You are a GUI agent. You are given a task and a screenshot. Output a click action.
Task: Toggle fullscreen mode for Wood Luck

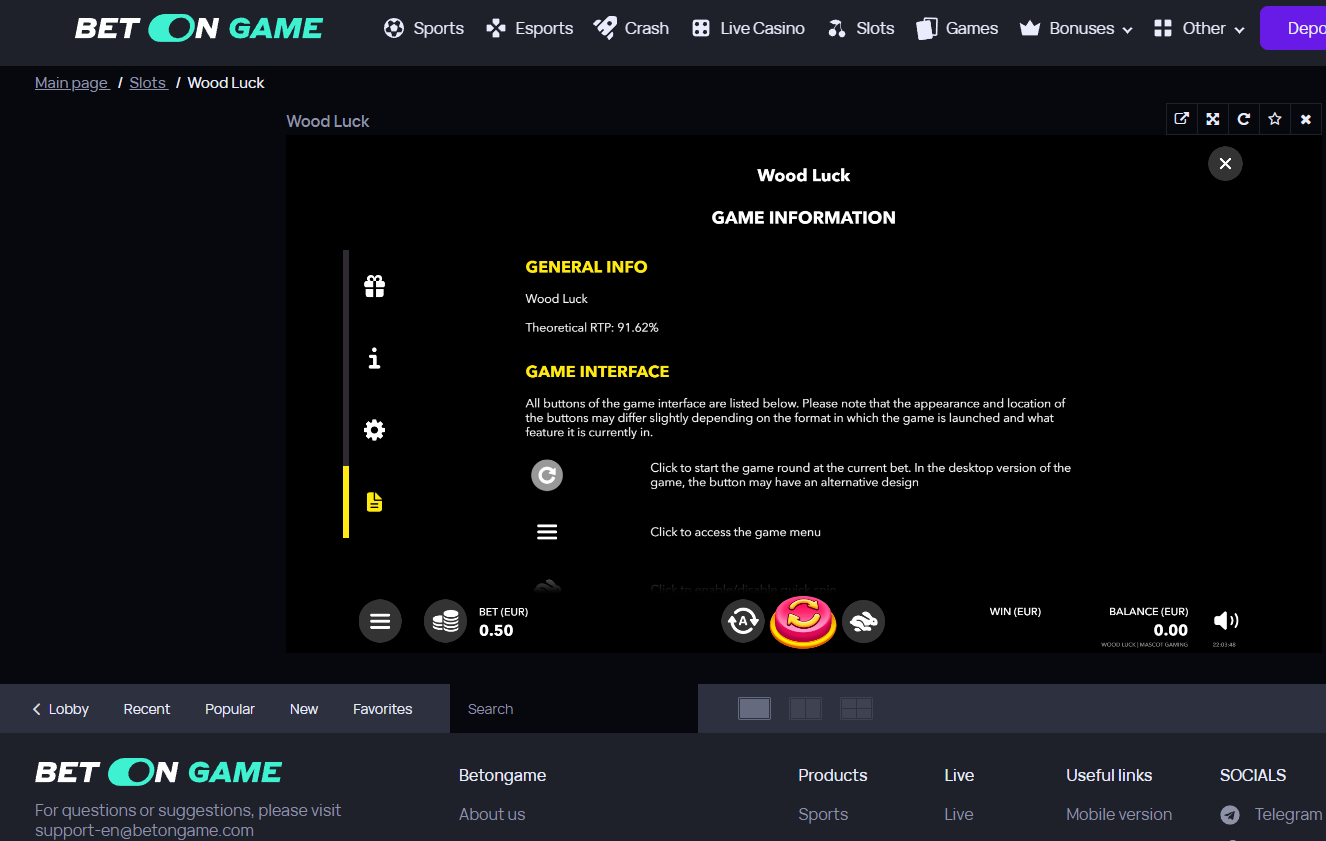1212,119
